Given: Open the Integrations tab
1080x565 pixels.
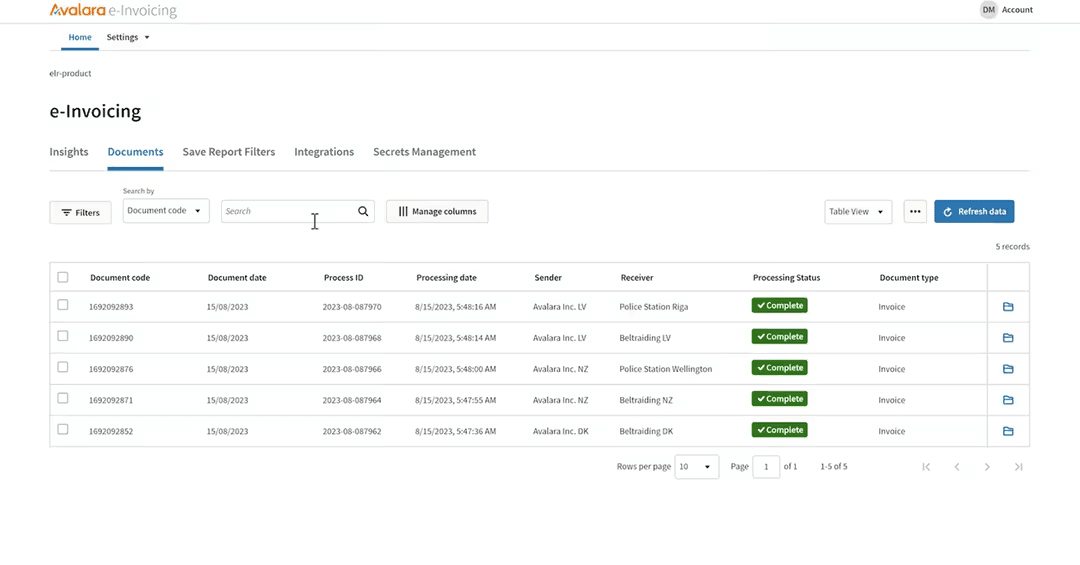Looking at the screenshot, I should [x=324, y=152].
